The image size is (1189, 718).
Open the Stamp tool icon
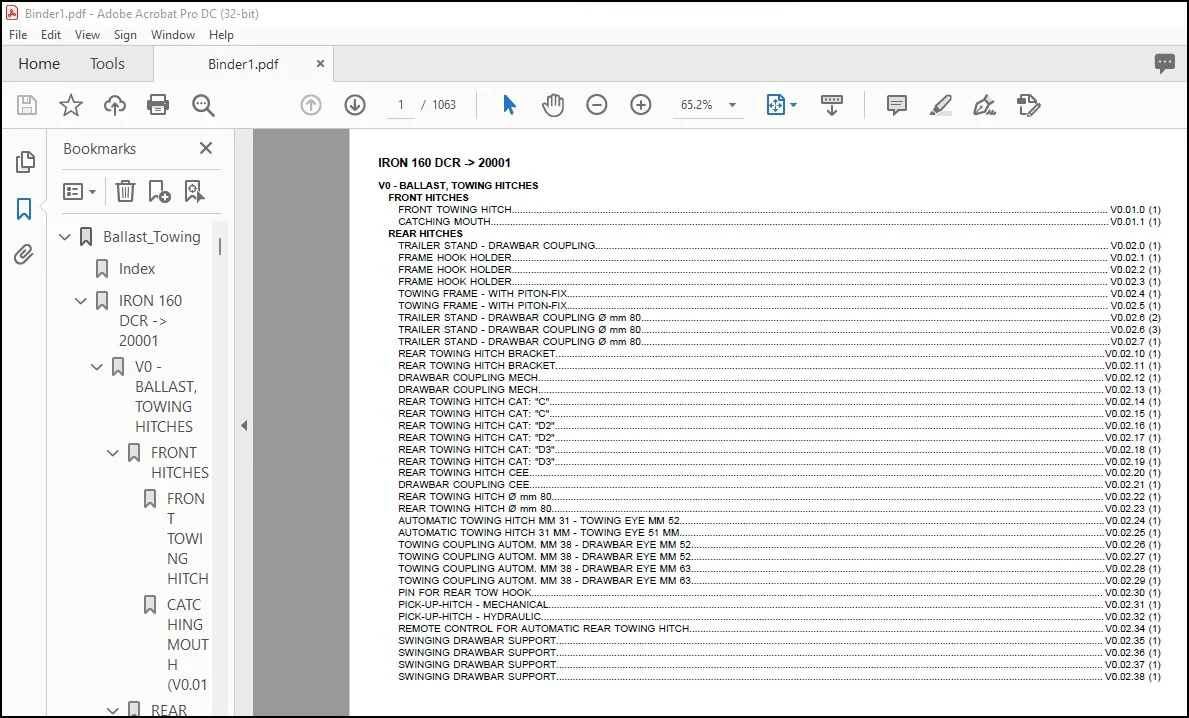[1028, 105]
